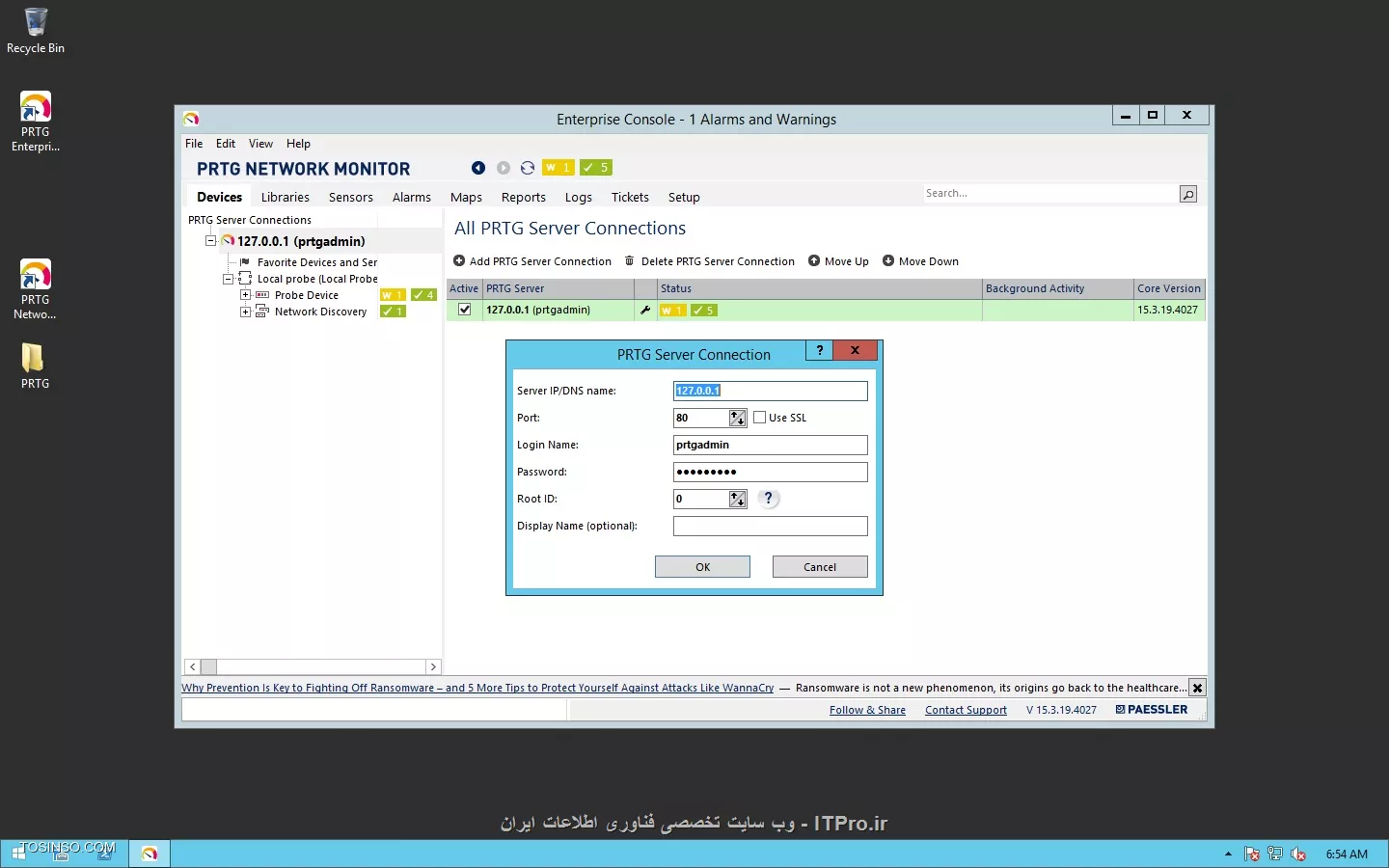The width and height of the screenshot is (1389, 868).
Task: Click the Move Up button
Action: tap(838, 261)
